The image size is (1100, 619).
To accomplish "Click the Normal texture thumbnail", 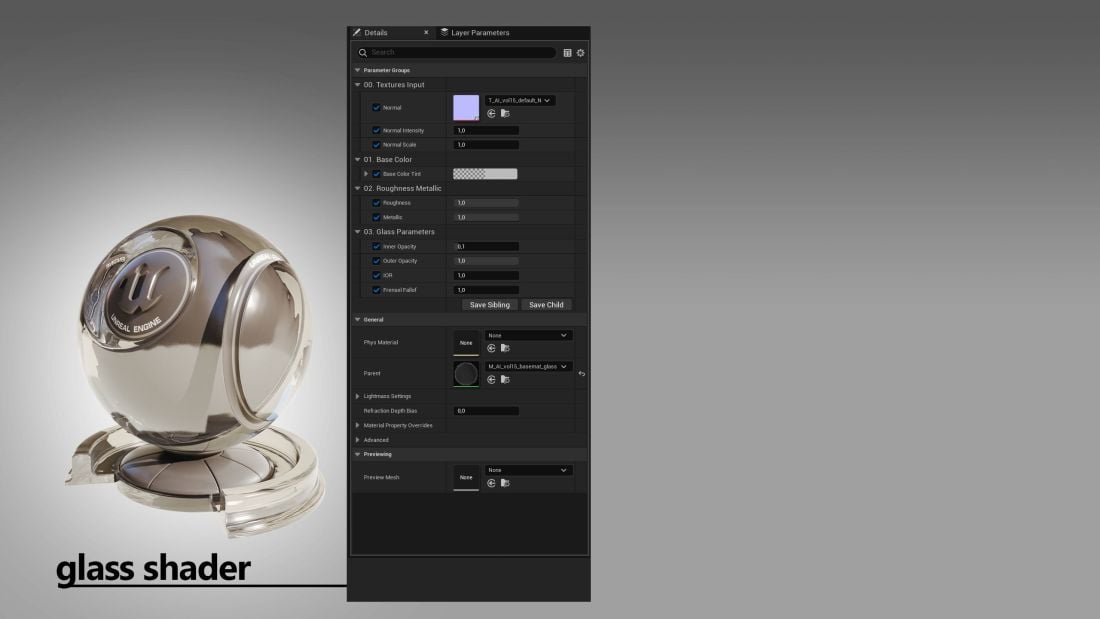I will [466, 107].
